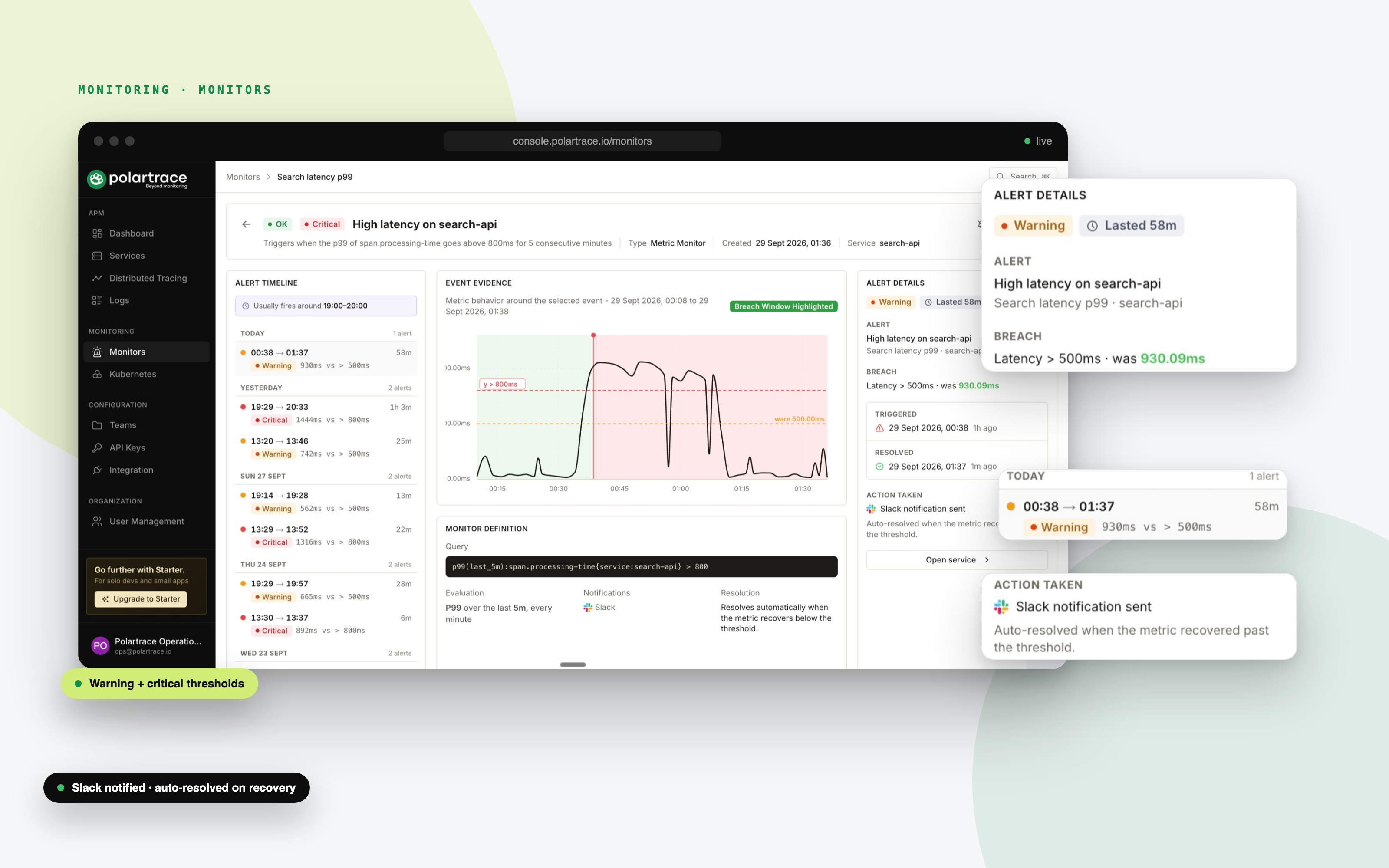Click the live status indicator
This screenshot has width=1389, height=868.
tap(1038, 141)
